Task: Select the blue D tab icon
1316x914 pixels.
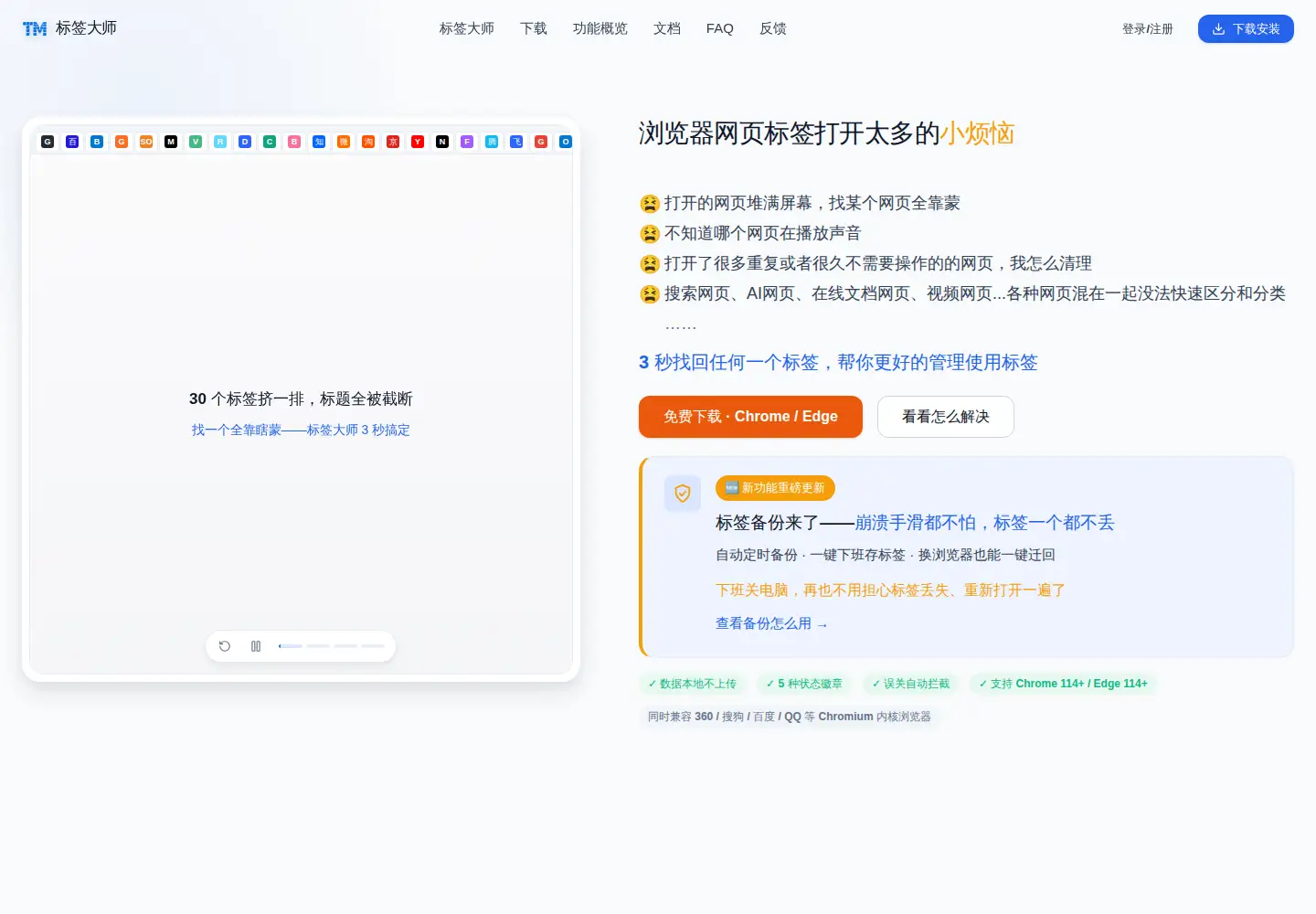Action: pyautogui.click(x=245, y=142)
